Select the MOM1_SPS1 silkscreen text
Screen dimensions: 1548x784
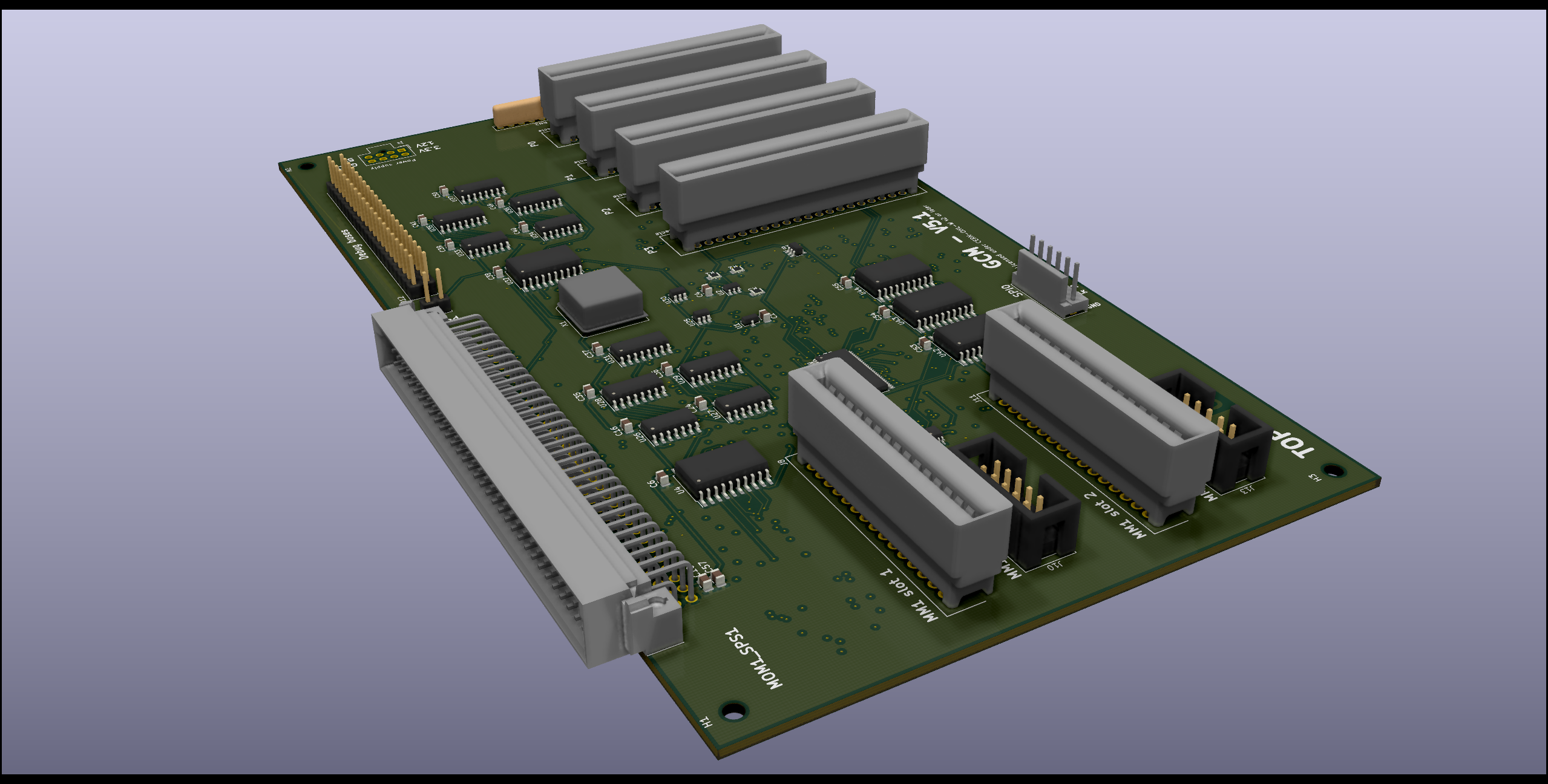coord(753,658)
